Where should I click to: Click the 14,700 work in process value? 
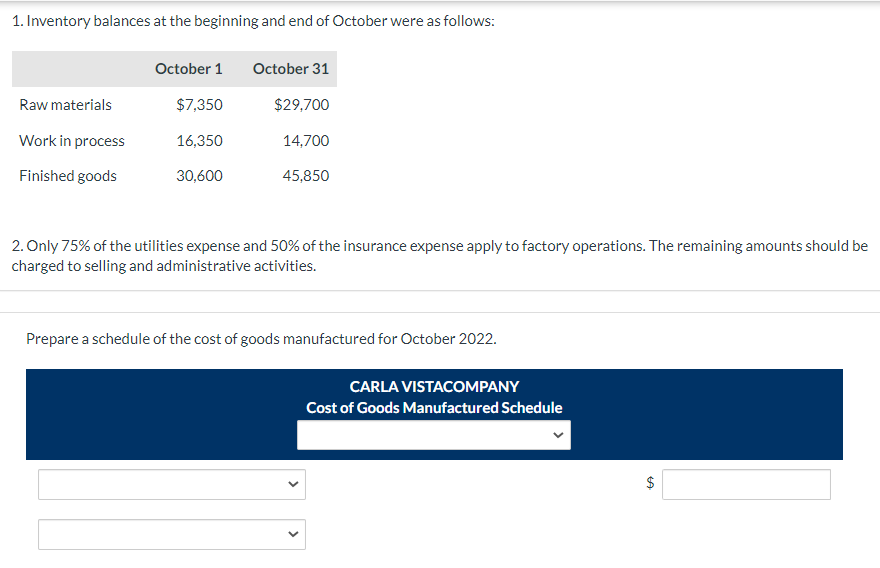306,141
